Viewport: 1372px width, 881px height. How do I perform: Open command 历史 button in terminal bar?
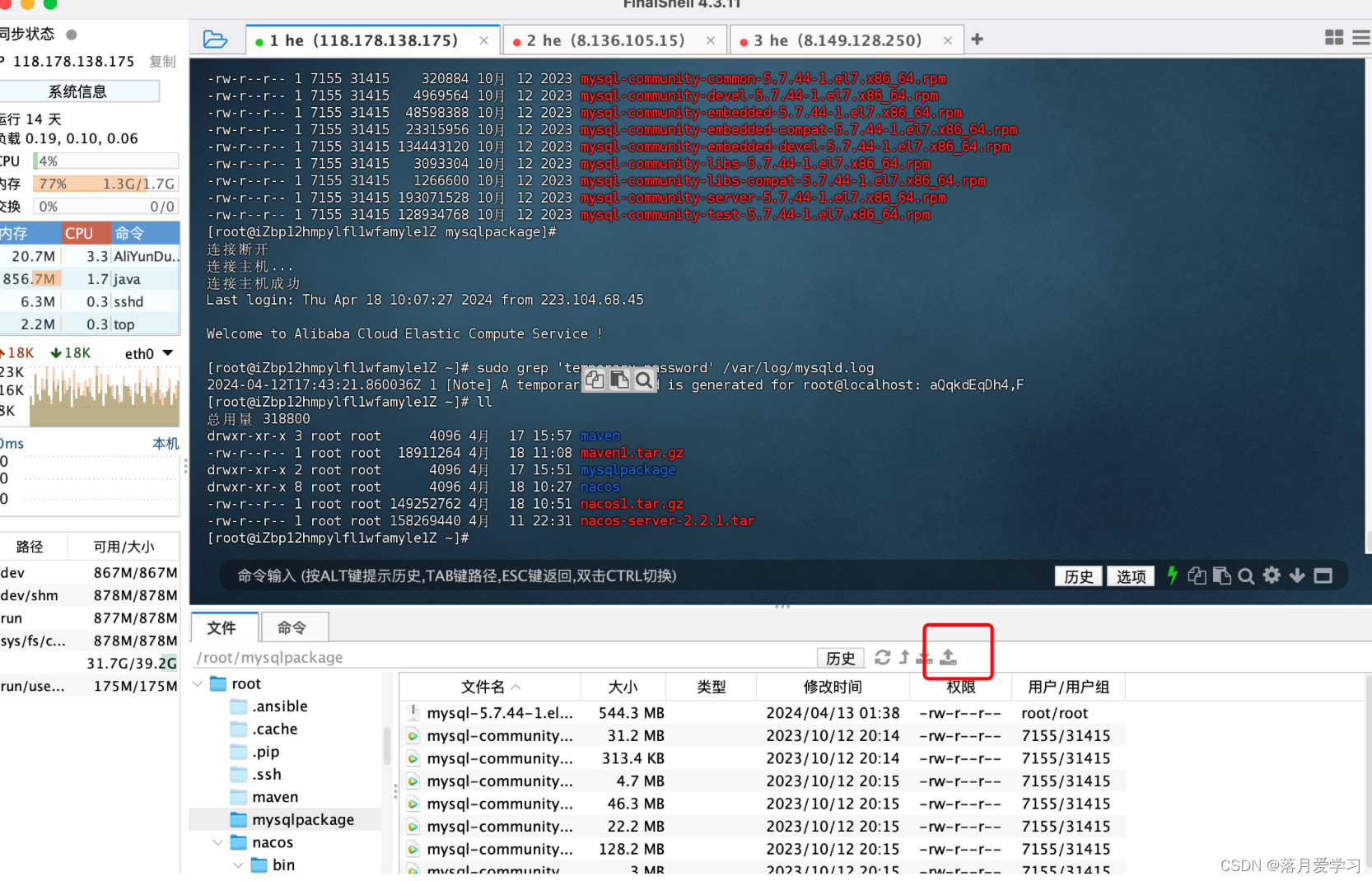1078,576
